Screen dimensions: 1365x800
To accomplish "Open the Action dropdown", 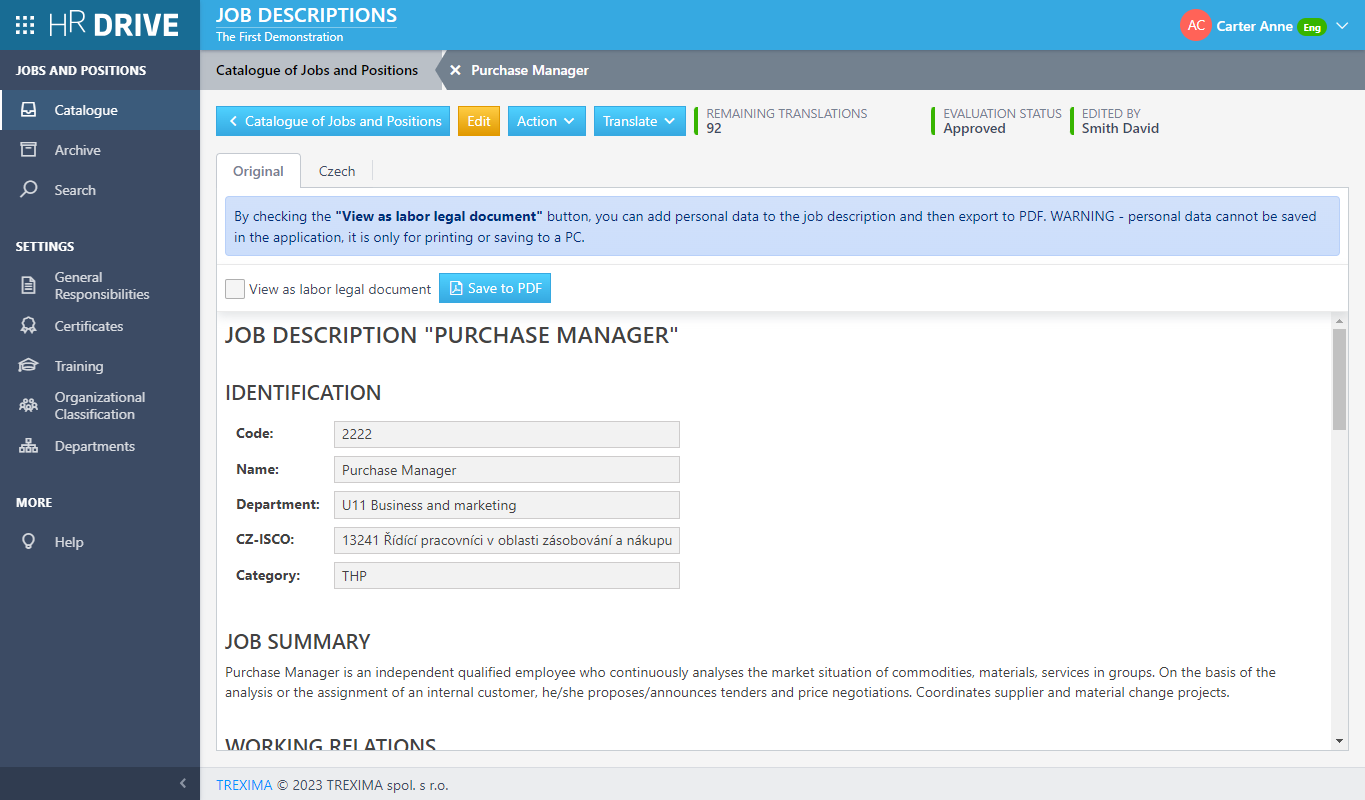I will pyautogui.click(x=546, y=121).
